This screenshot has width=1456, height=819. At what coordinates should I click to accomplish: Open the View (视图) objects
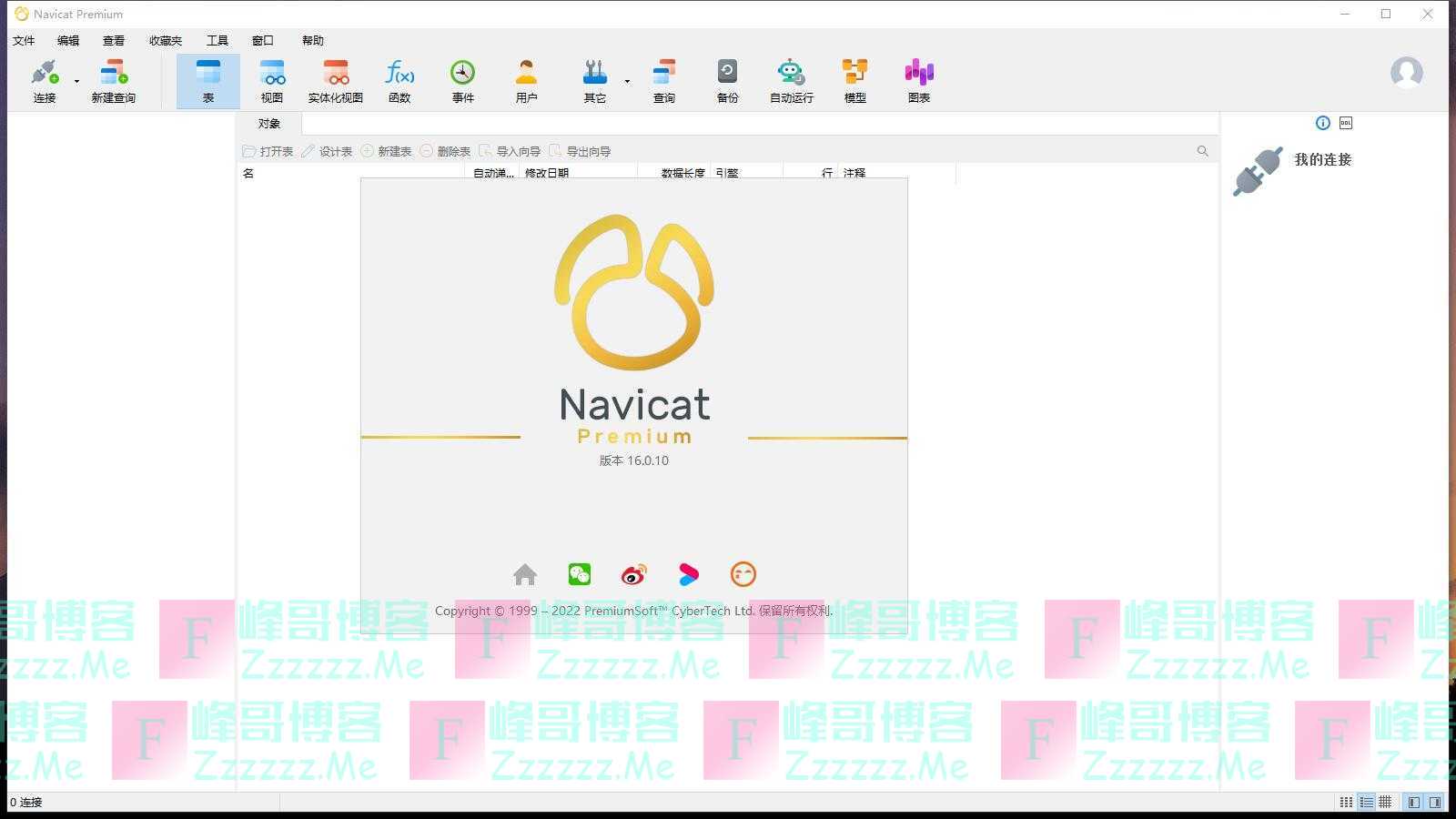271,80
